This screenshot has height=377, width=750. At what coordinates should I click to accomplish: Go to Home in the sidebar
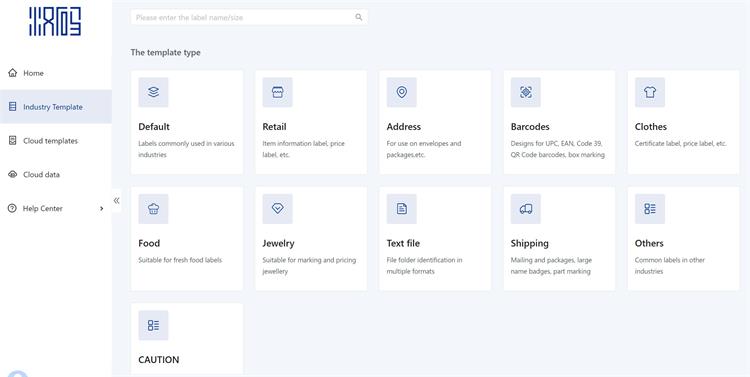tap(56, 73)
